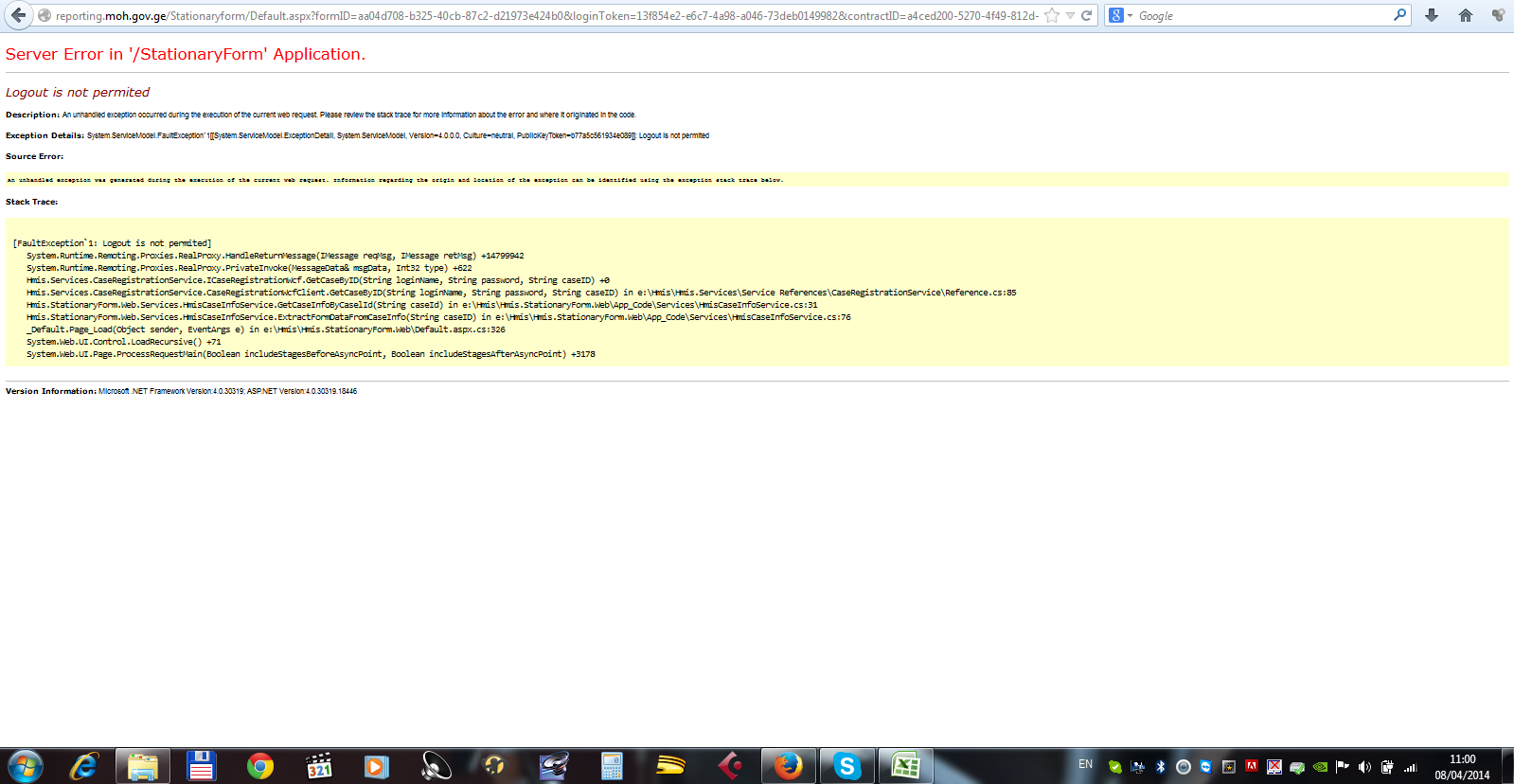Expand the Google search engine selector
This screenshot has width=1514, height=784.
pyautogui.click(x=1121, y=15)
